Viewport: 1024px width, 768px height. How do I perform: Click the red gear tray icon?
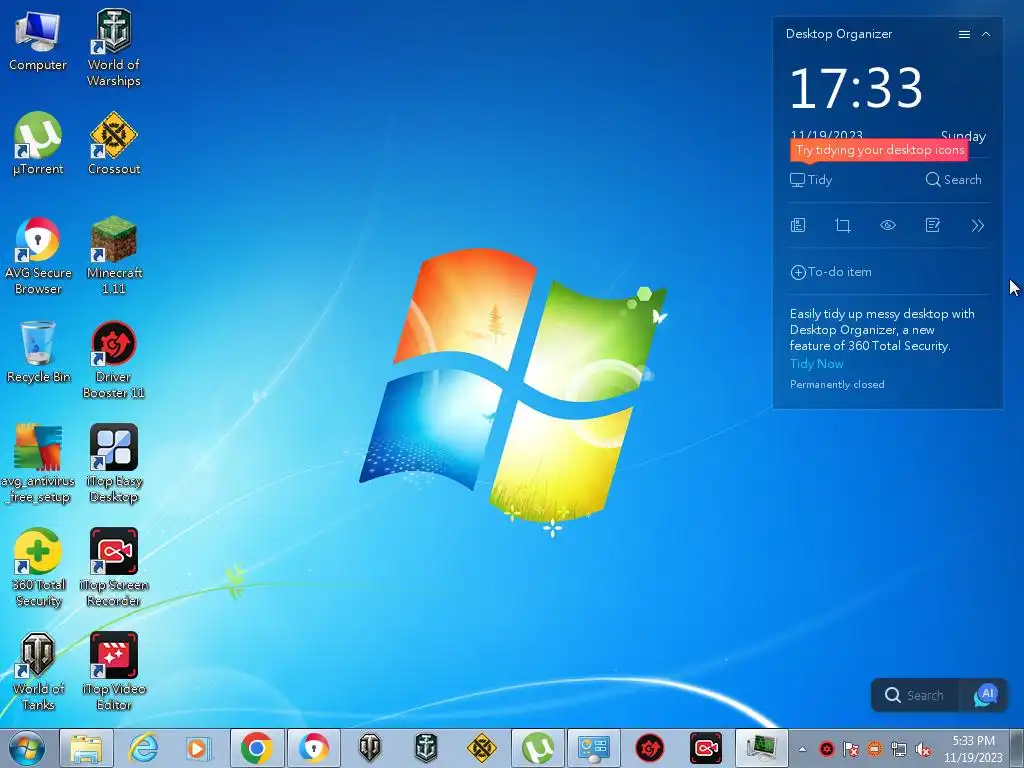(827, 749)
